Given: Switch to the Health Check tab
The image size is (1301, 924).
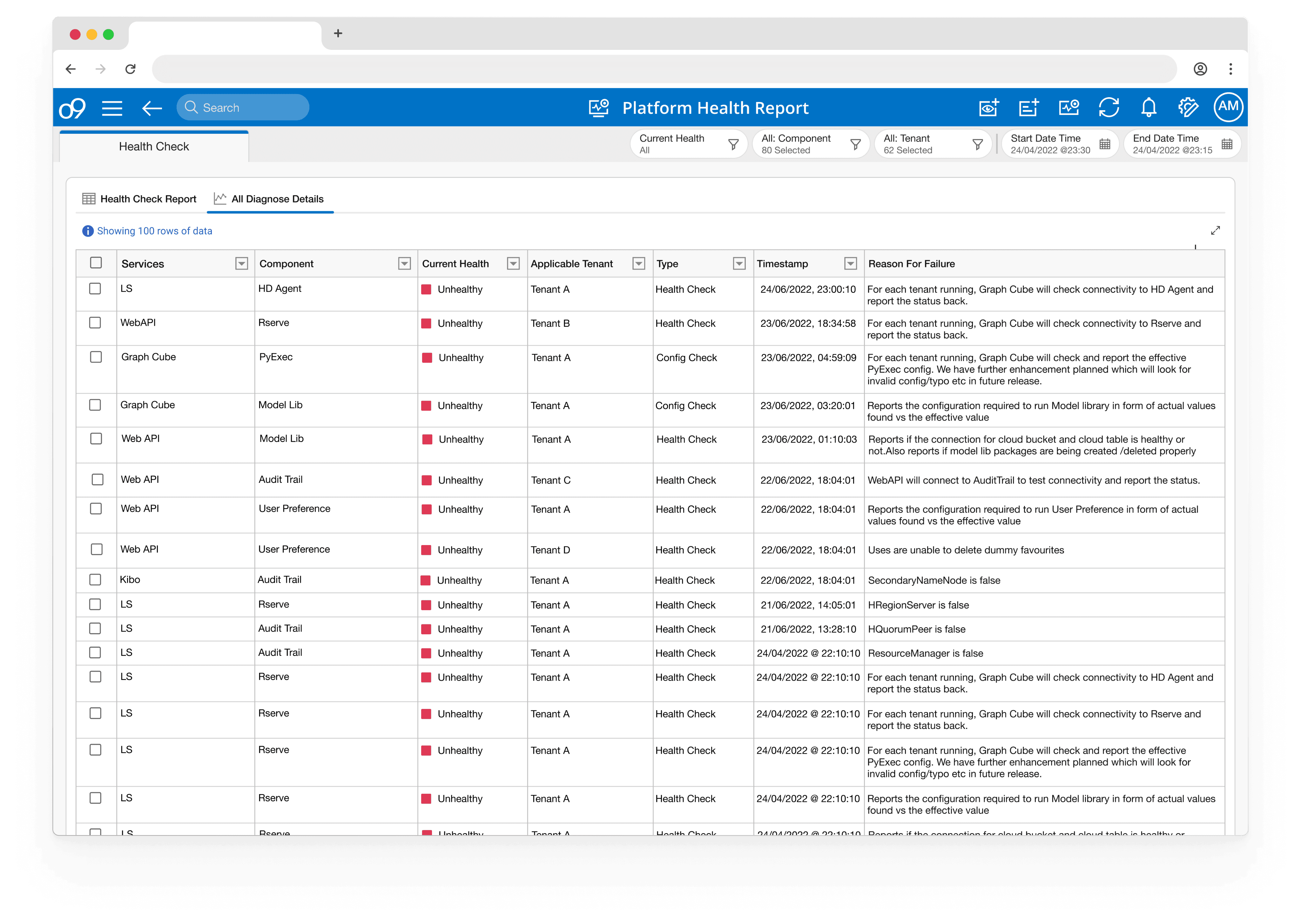Looking at the screenshot, I should click(x=154, y=147).
